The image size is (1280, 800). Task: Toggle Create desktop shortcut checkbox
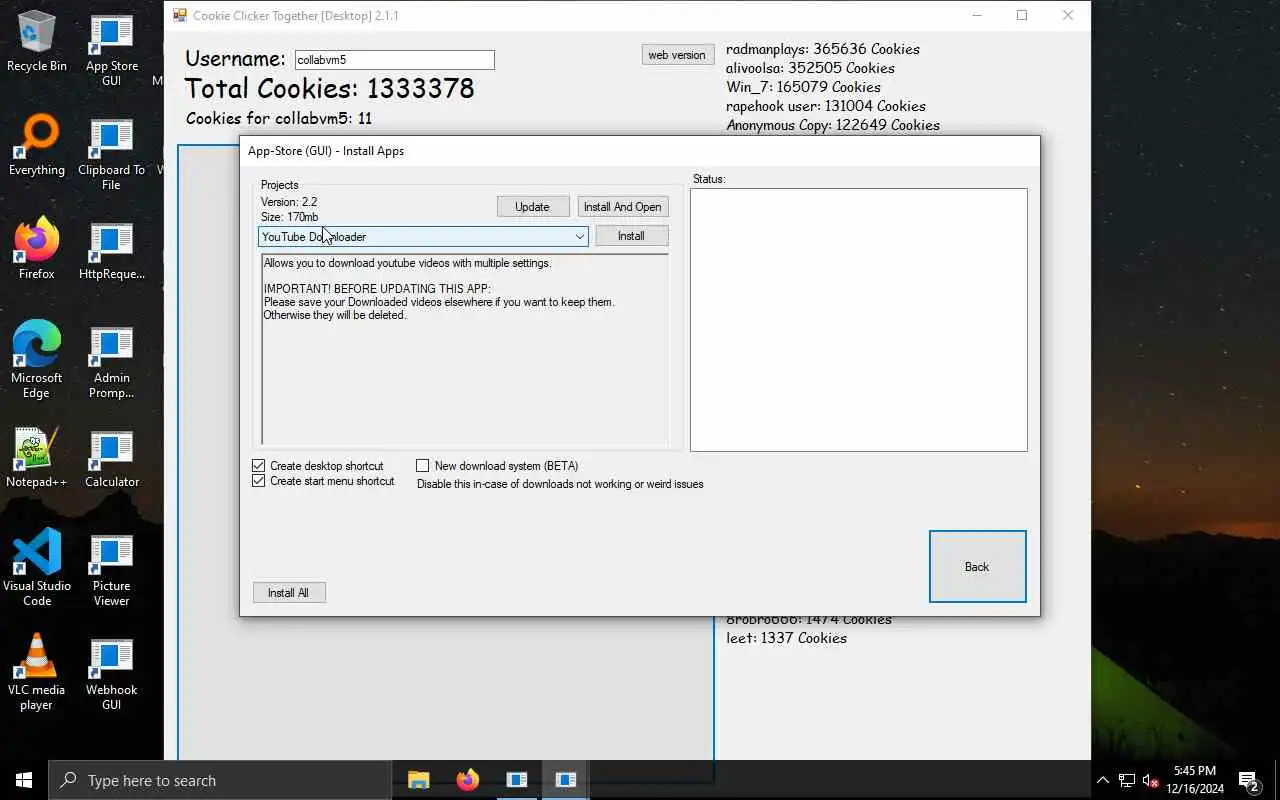tap(259, 466)
